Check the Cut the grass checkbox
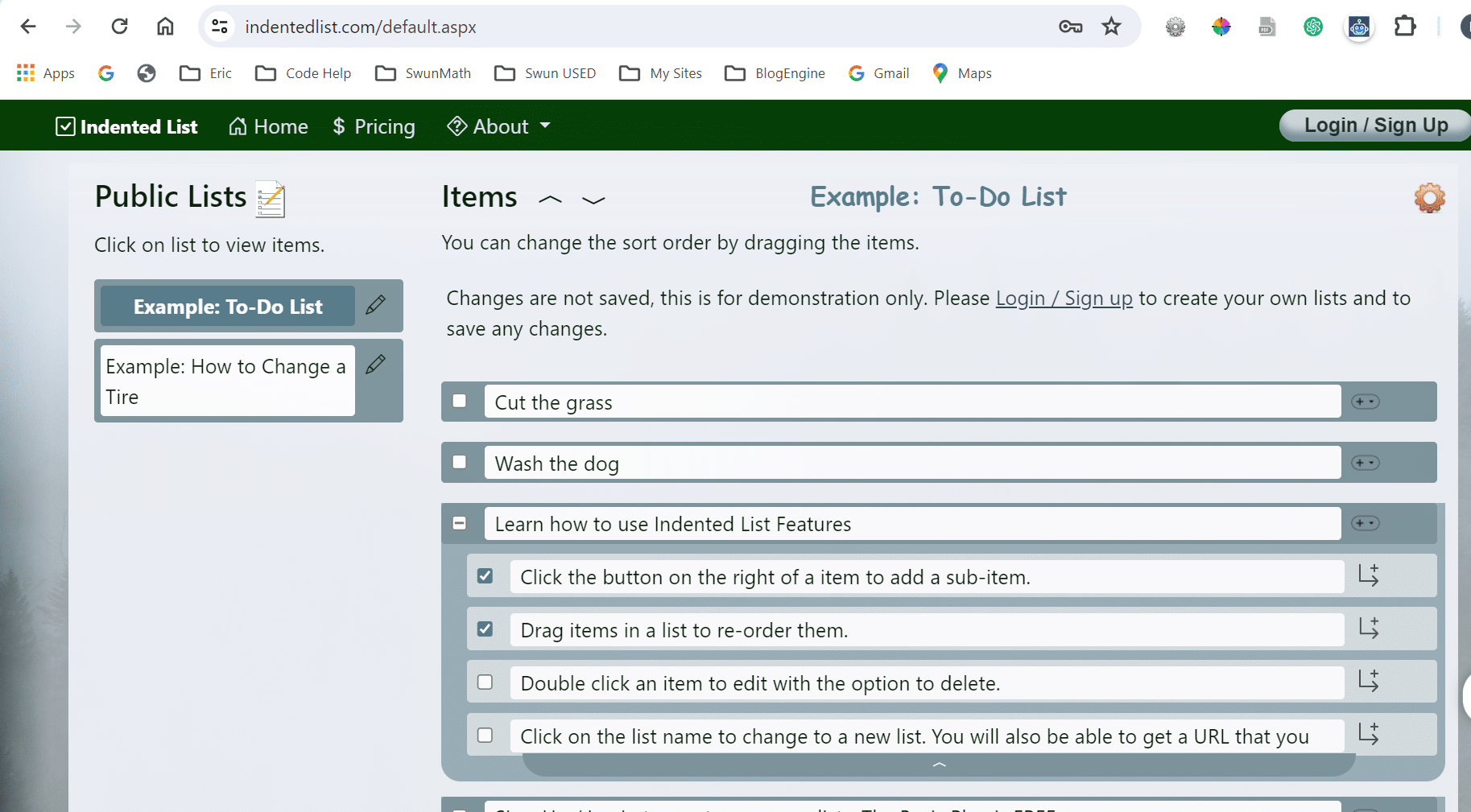 (460, 401)
